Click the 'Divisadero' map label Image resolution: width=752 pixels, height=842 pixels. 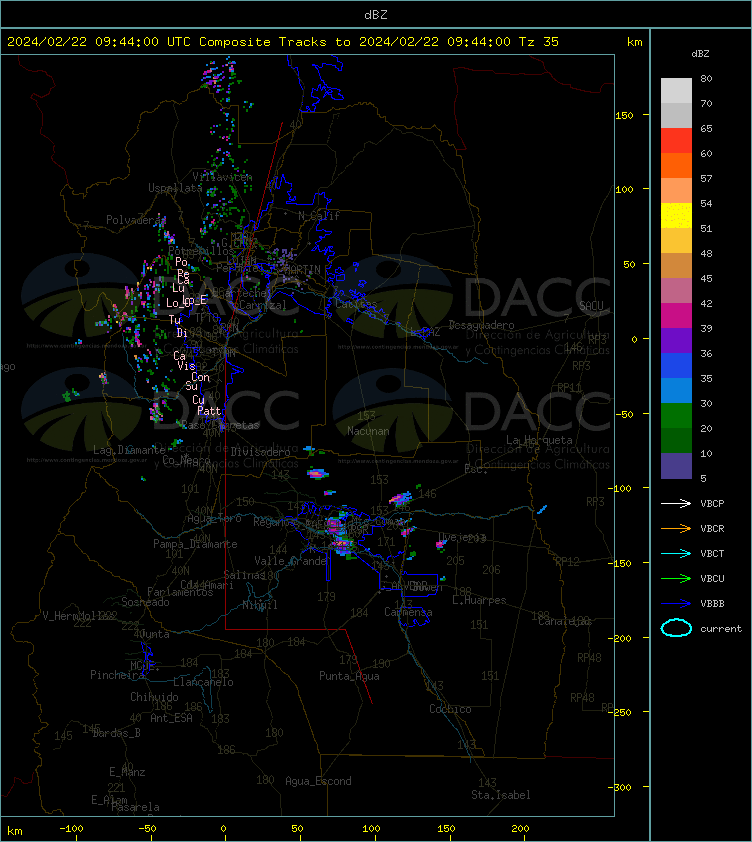(261, 452)
